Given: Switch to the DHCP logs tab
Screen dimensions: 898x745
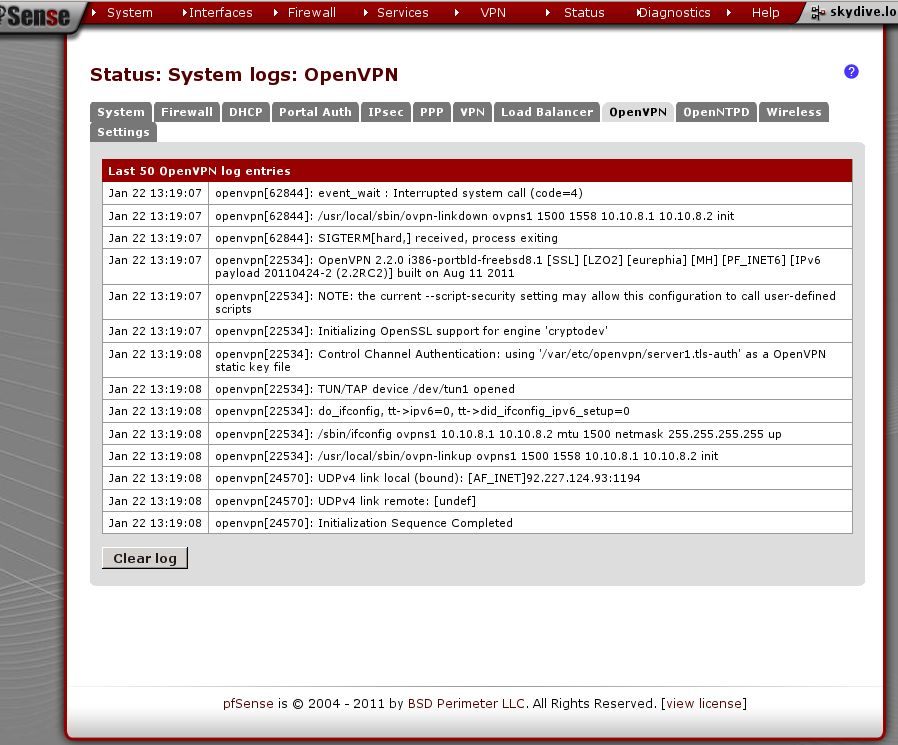Looking at the screenshot, I should tap(246, 112).
